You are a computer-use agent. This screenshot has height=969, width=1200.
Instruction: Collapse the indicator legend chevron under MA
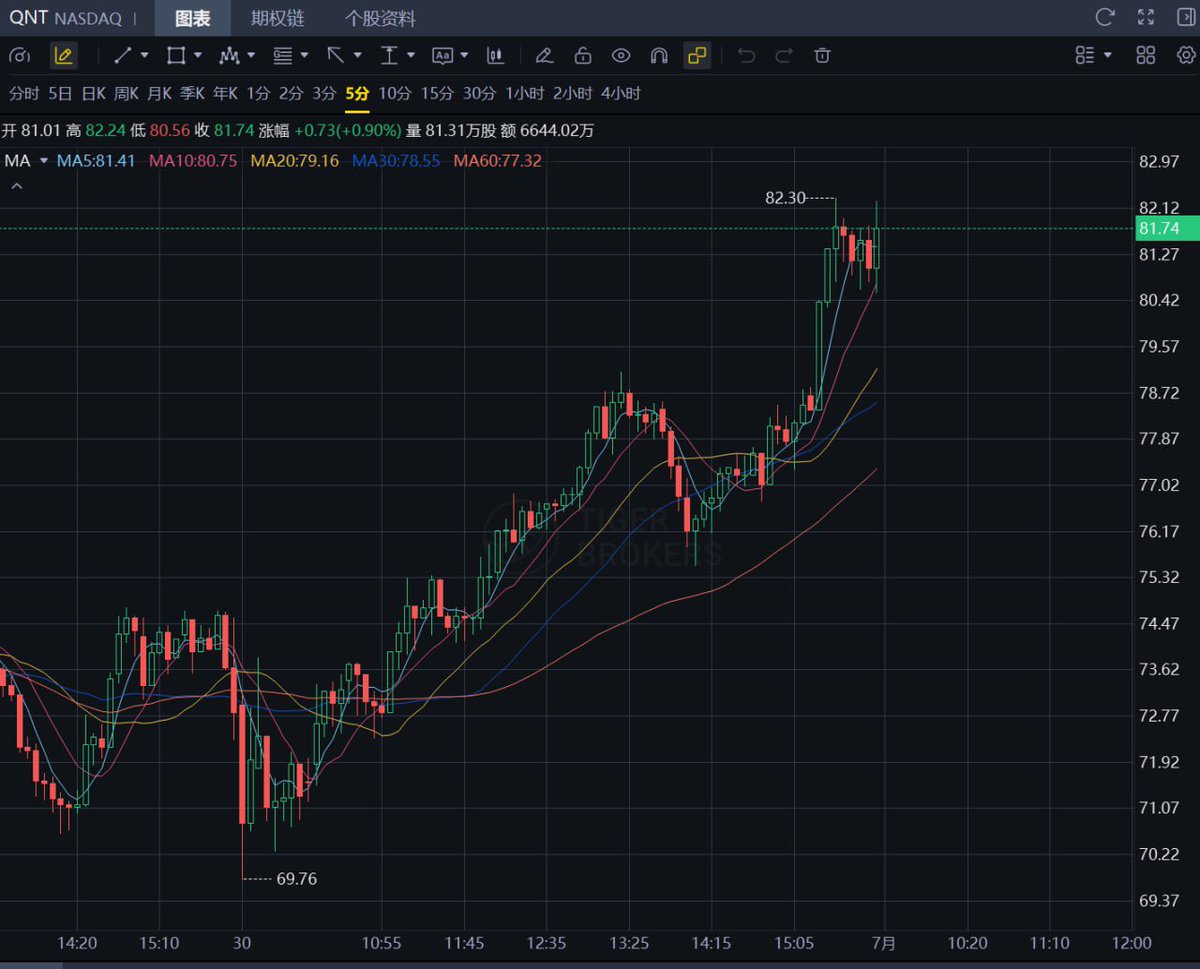pos(15,185)
